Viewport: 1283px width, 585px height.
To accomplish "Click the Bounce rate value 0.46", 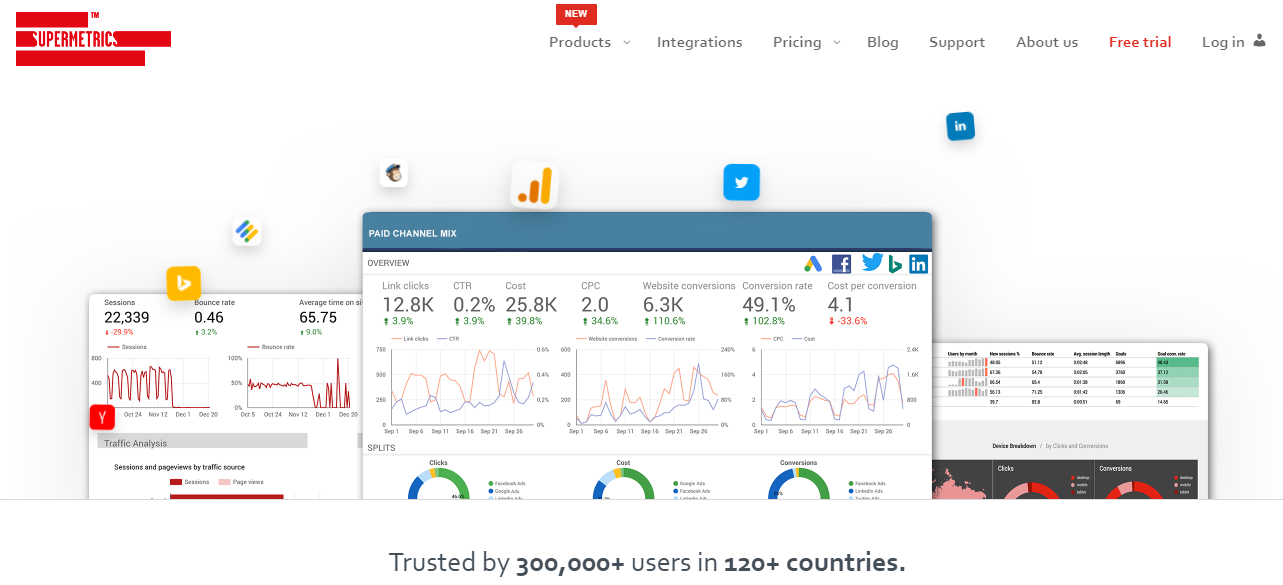I will [x=209, y=318].
